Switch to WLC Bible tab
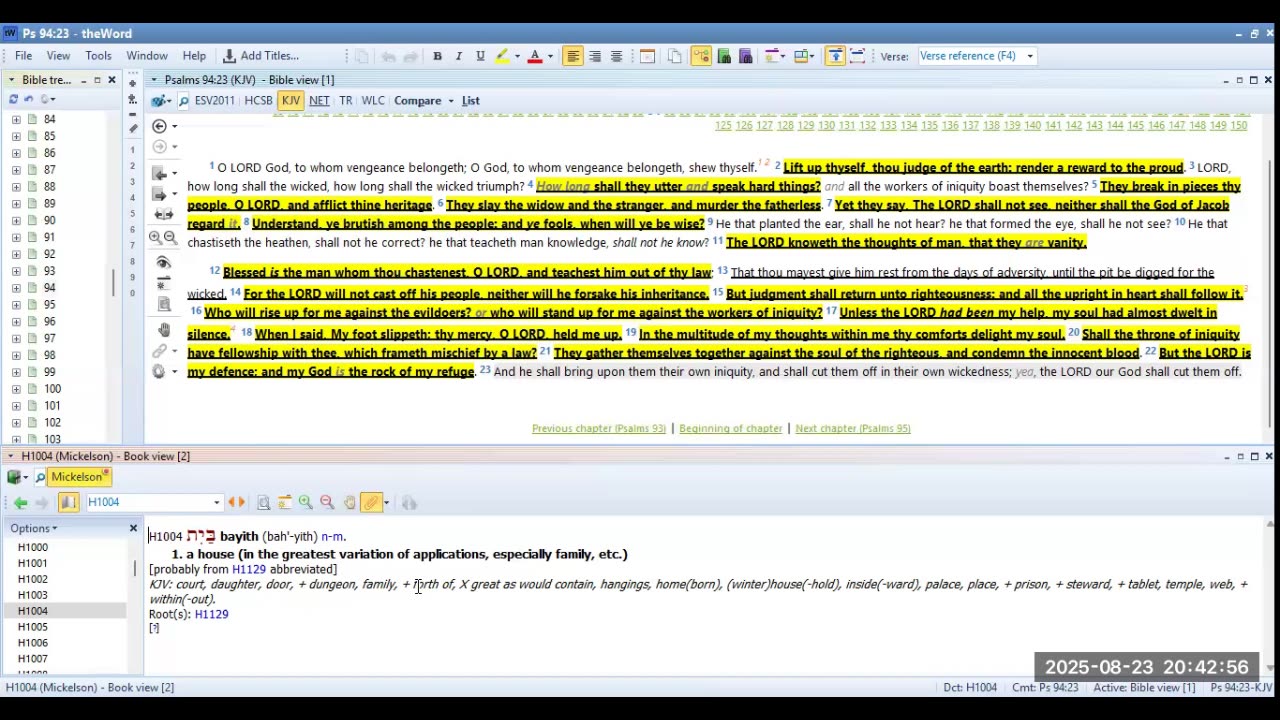Image resolution: width=1280 pixels, height=720 pixels. coord(373,101)
